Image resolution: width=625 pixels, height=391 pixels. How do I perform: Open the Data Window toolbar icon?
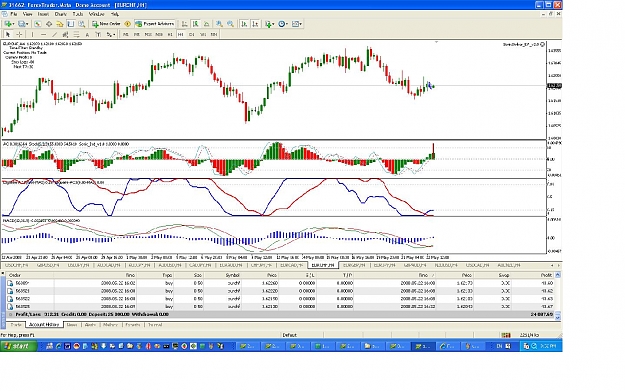pyautogui.click(x=49, y=24)
